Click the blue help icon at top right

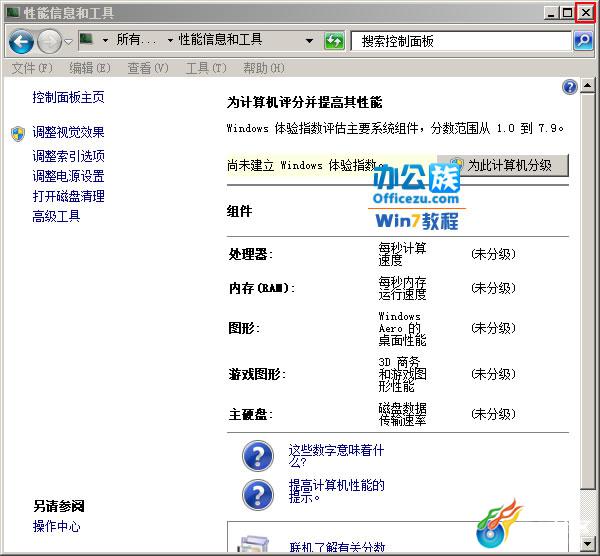[x=569, y=87]
